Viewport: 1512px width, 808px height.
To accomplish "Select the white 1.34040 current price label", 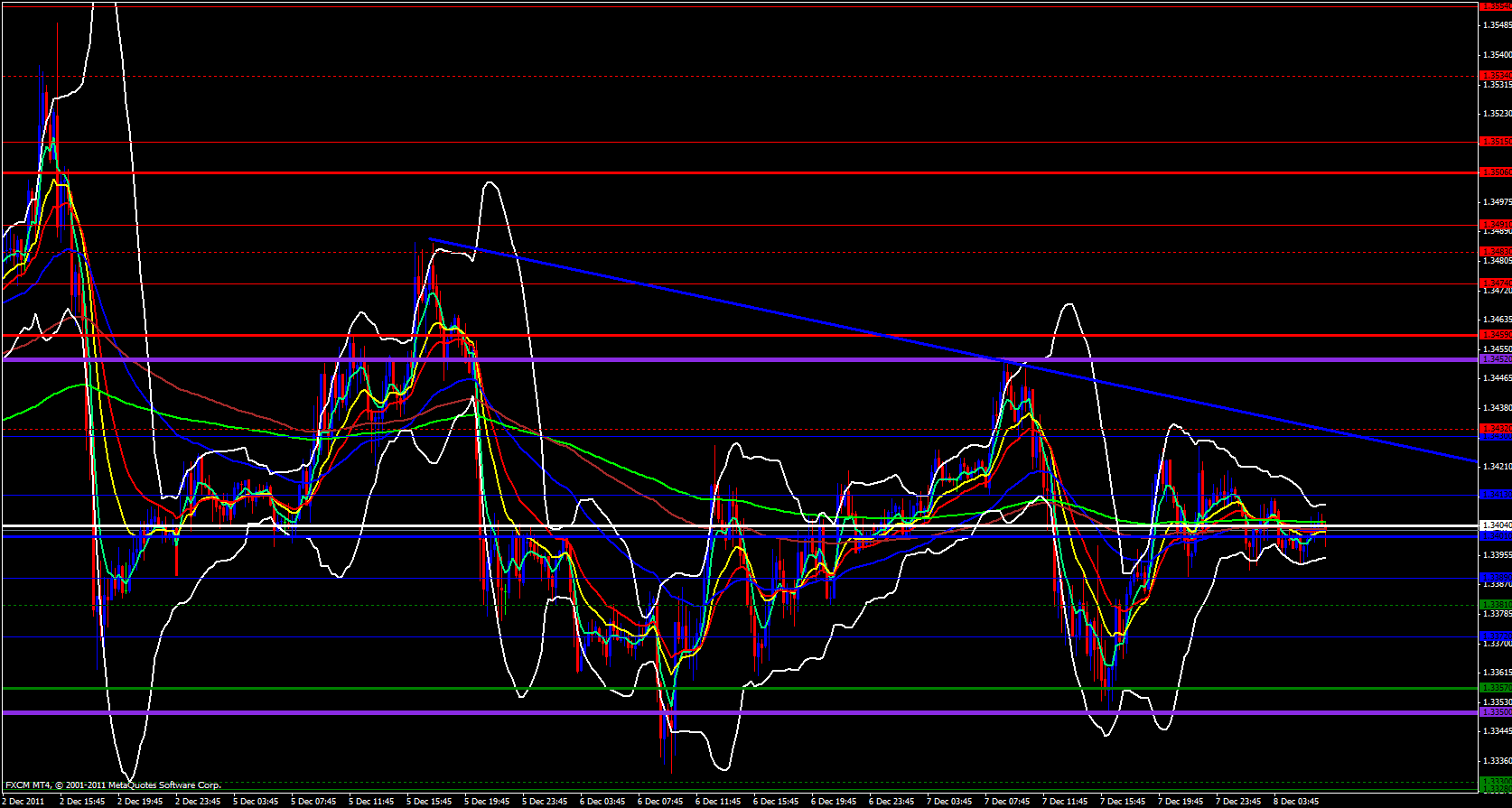I will coord(1495,525).
